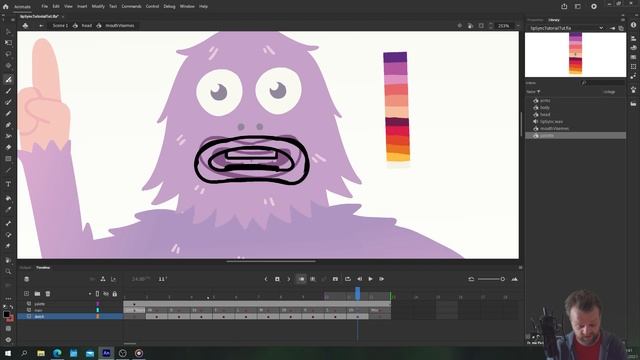Click the library search field
Image resolution: width=640 pixels, height=360 pixels.
tap(603, 83)
